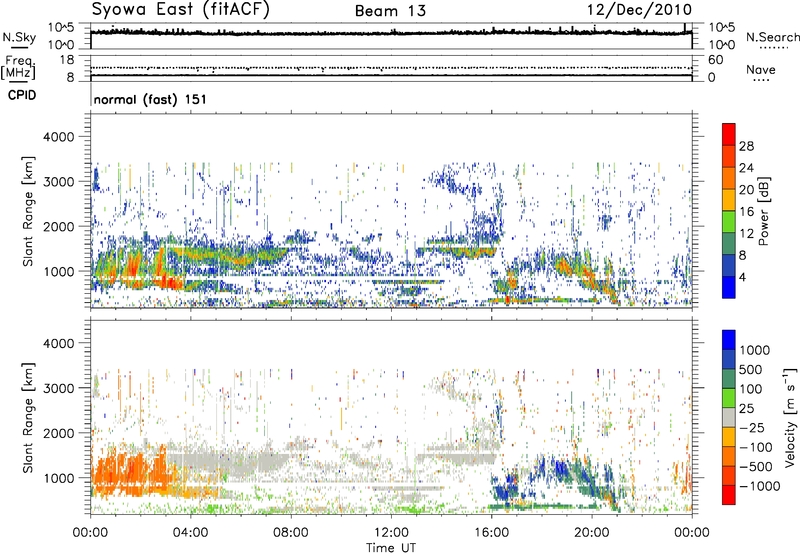Click 'Slant Range [km]' label of velocity panel
800x554 pixels.
coord(28,417)
